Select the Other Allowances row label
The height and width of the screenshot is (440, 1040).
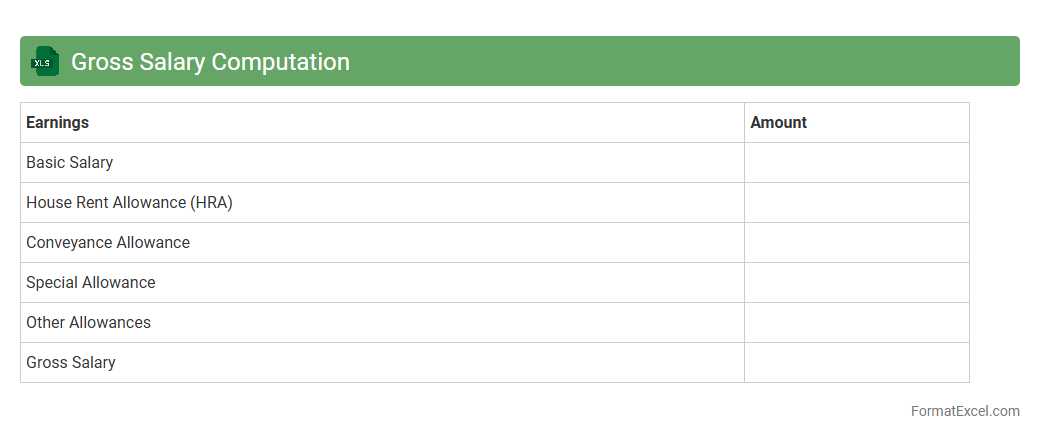tap(88, 323)
